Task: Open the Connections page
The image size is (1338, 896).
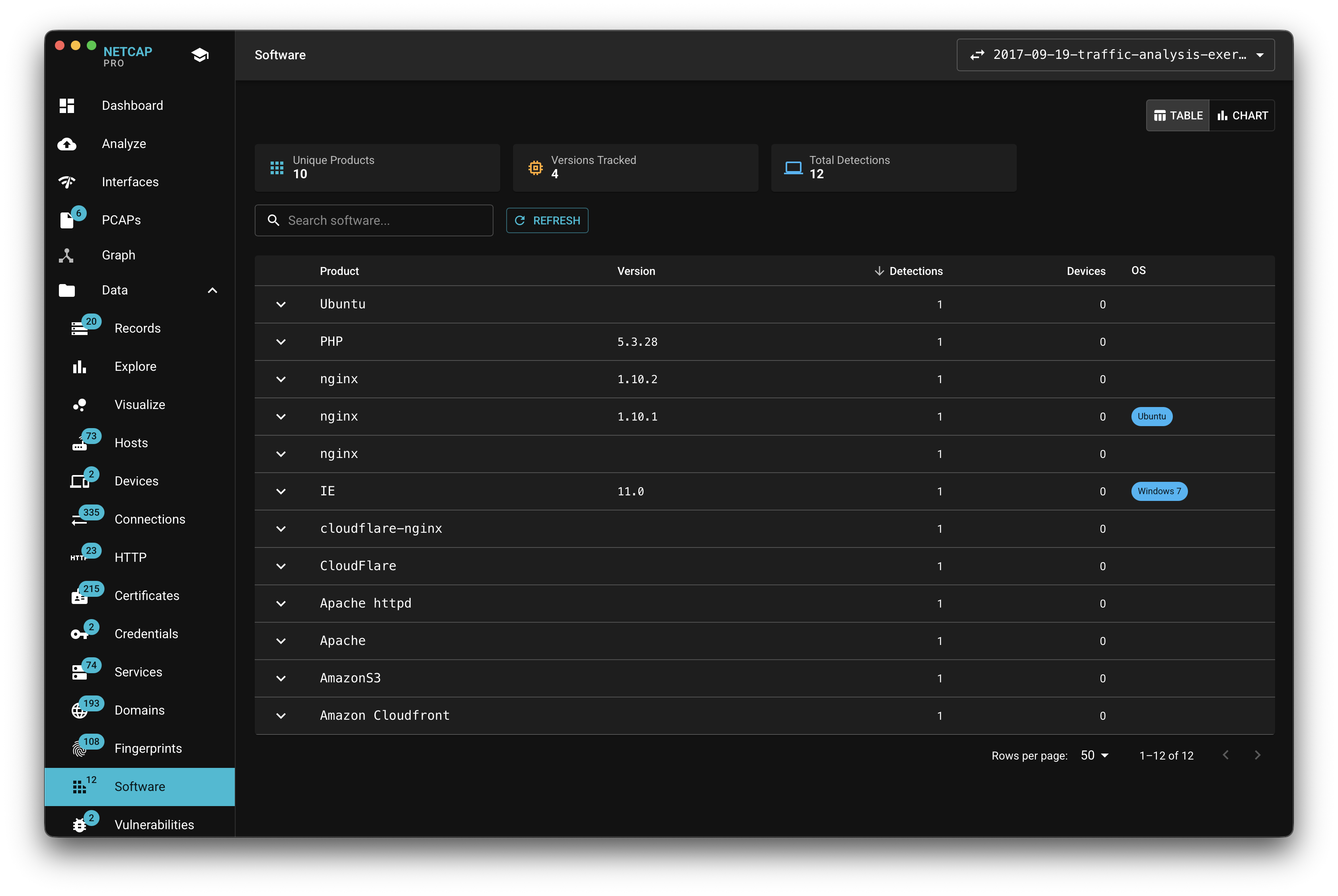Action: click(140, 519)
